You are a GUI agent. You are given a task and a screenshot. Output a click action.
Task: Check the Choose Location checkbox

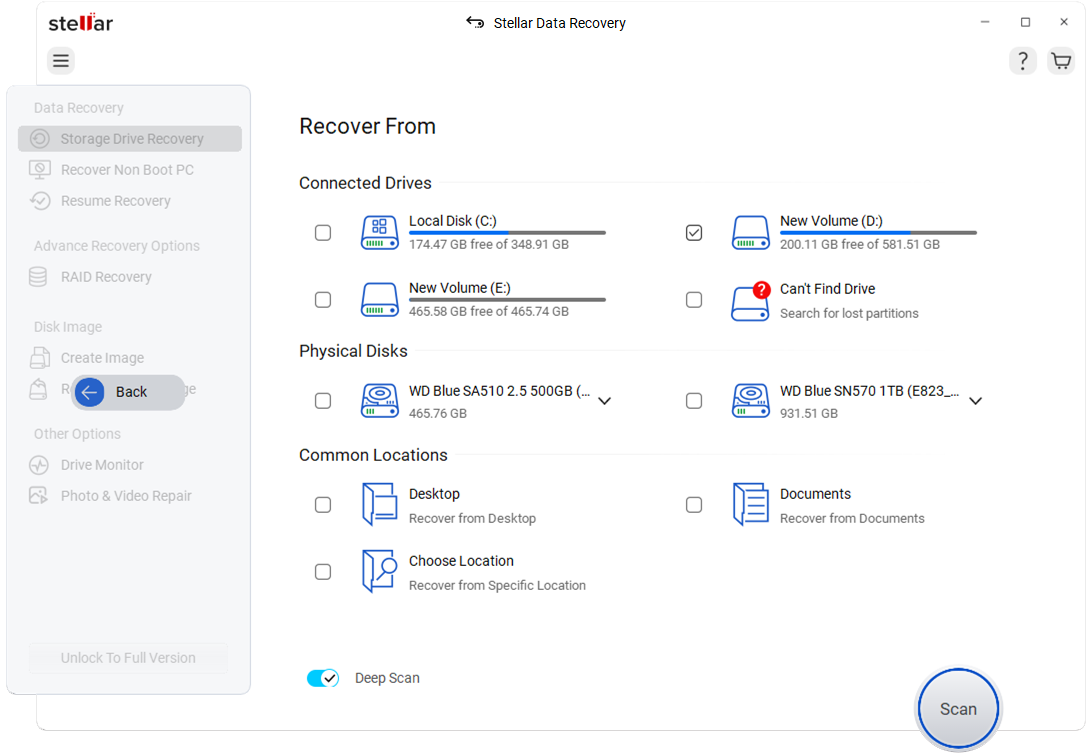coord(322,572)
